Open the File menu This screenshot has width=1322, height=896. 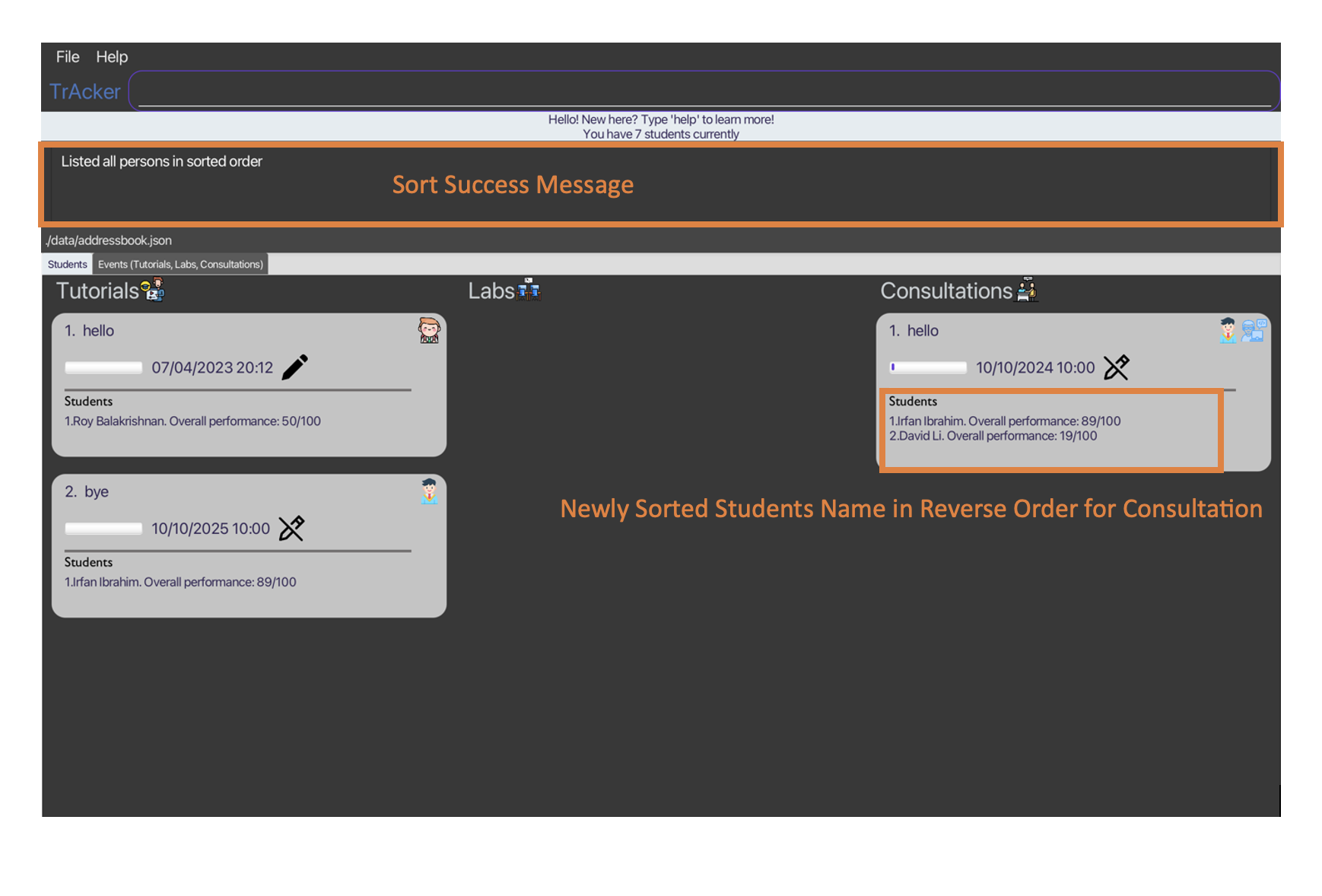pyautogui.click(x=67, y=57)
